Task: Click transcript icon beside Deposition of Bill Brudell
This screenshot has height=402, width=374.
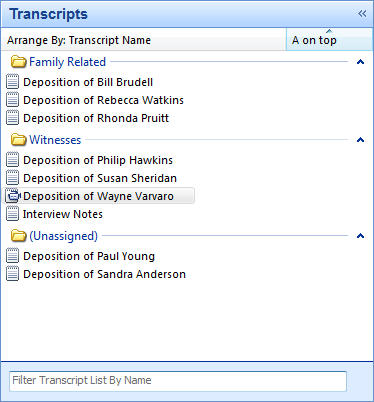Action: pyautogui.click(x=13, y=82)
